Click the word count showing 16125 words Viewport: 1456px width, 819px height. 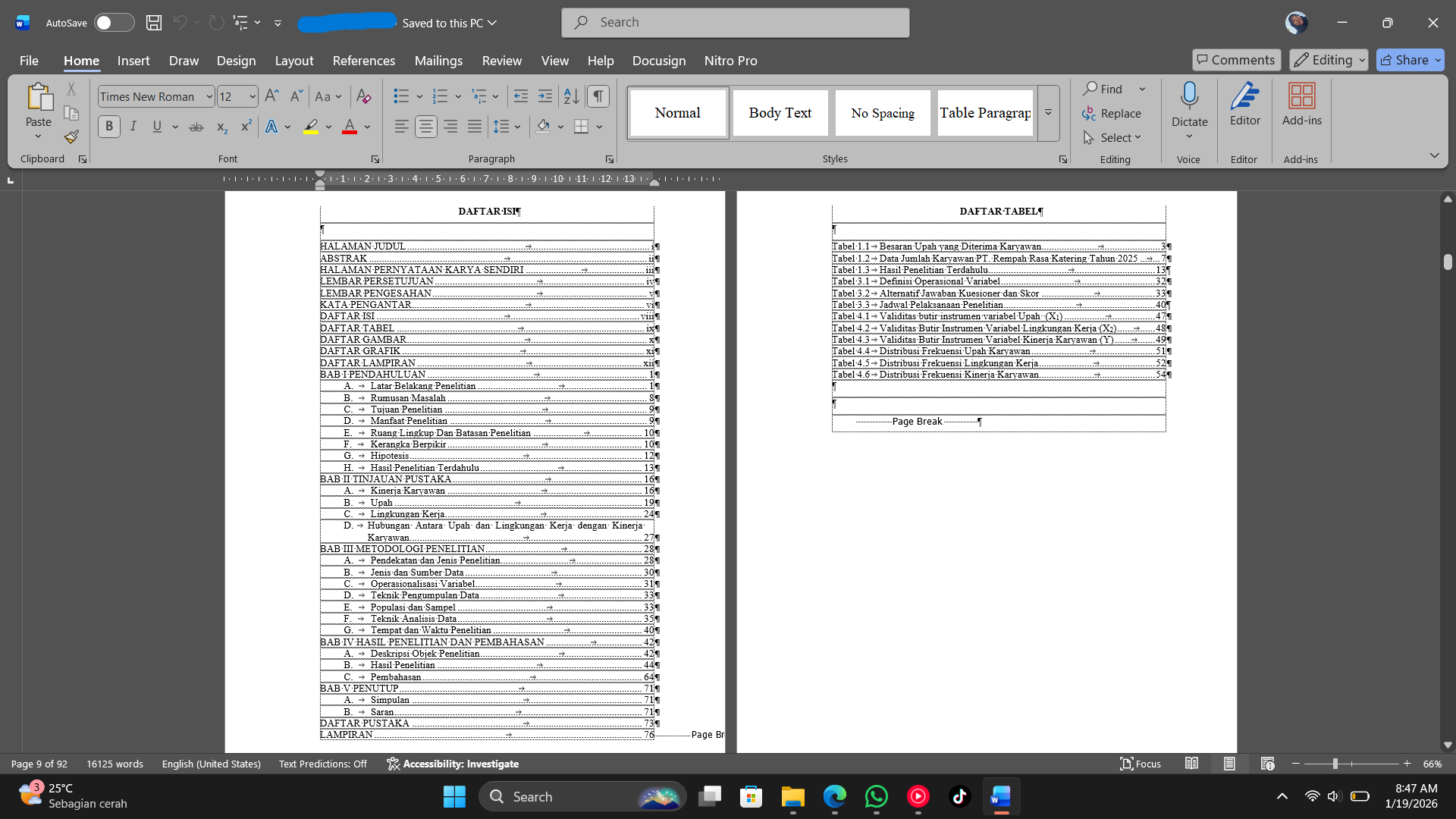coord(115,764)
